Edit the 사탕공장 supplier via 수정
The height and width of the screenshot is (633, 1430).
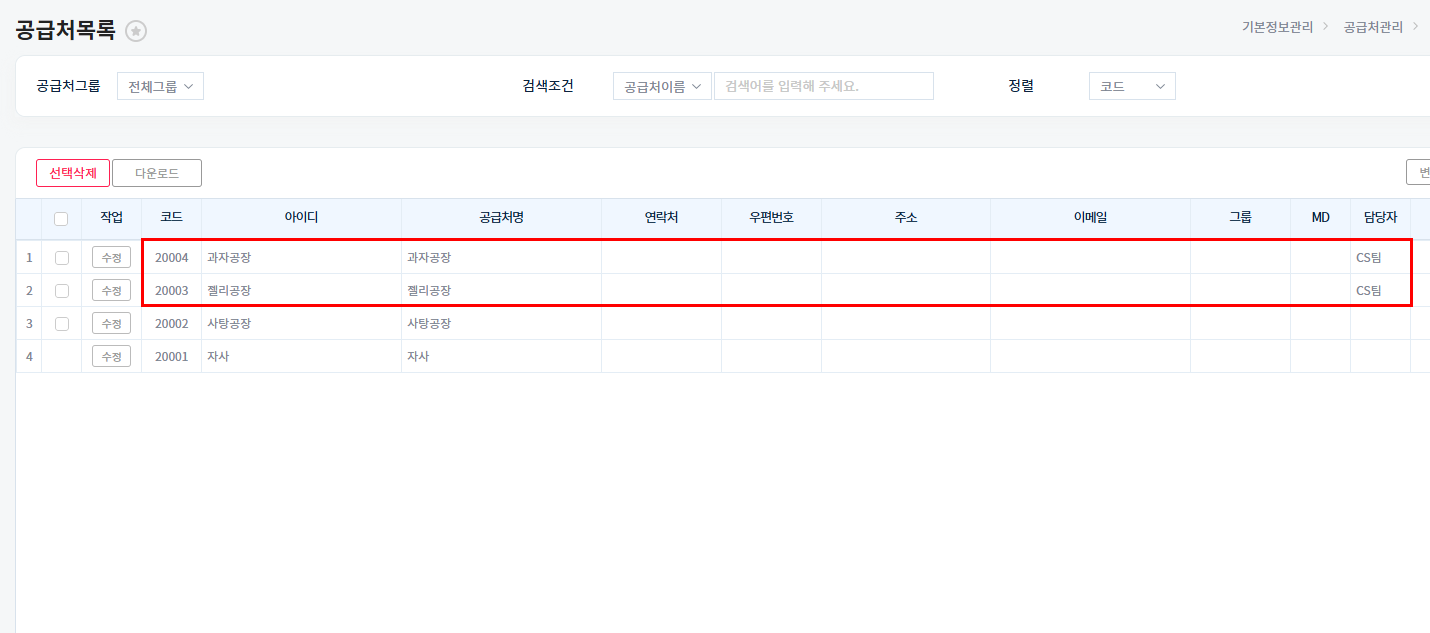tap(111, 324)
